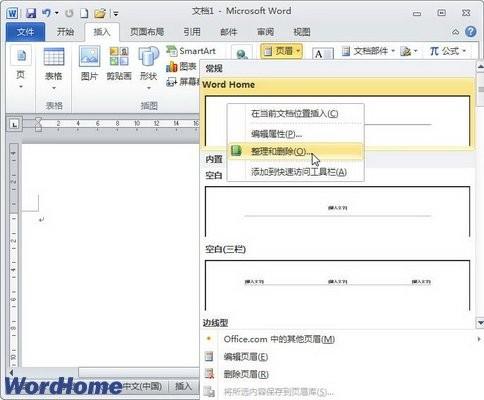Expand the Undo history dropdown arrow

click(x=57, y=13)
